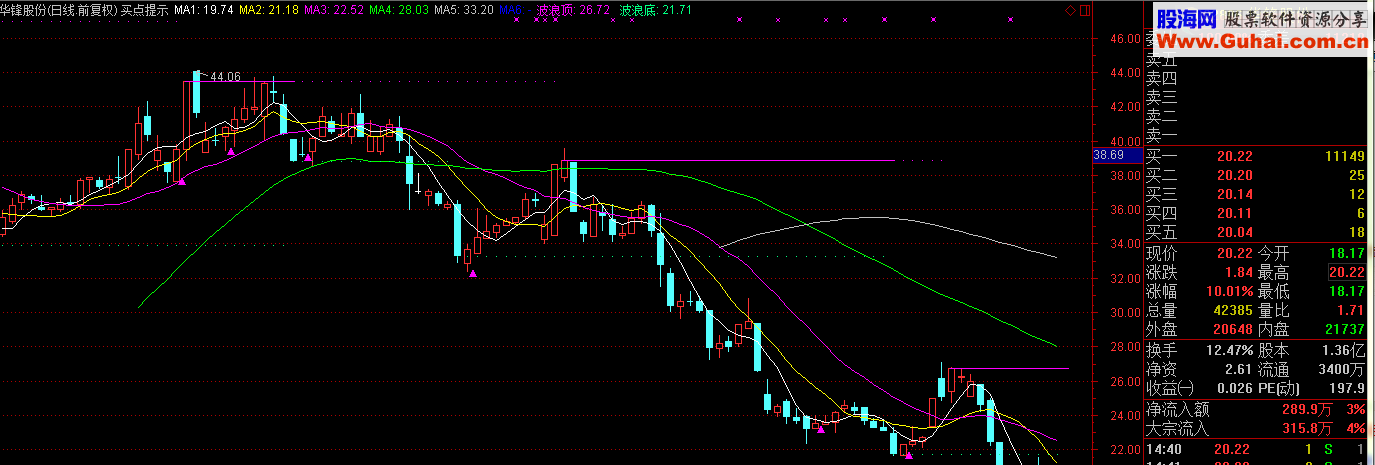1375x465 pixels.
Task: Select the MA1: 19.74 indicator label
Action: pyautogui.click(x=204, y=9)
